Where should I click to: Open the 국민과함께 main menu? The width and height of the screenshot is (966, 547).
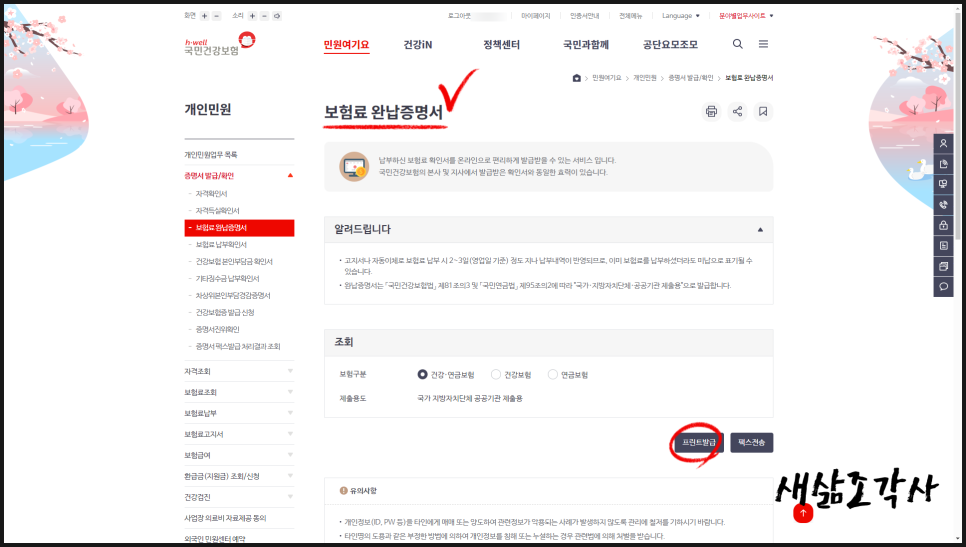point(586,44)
